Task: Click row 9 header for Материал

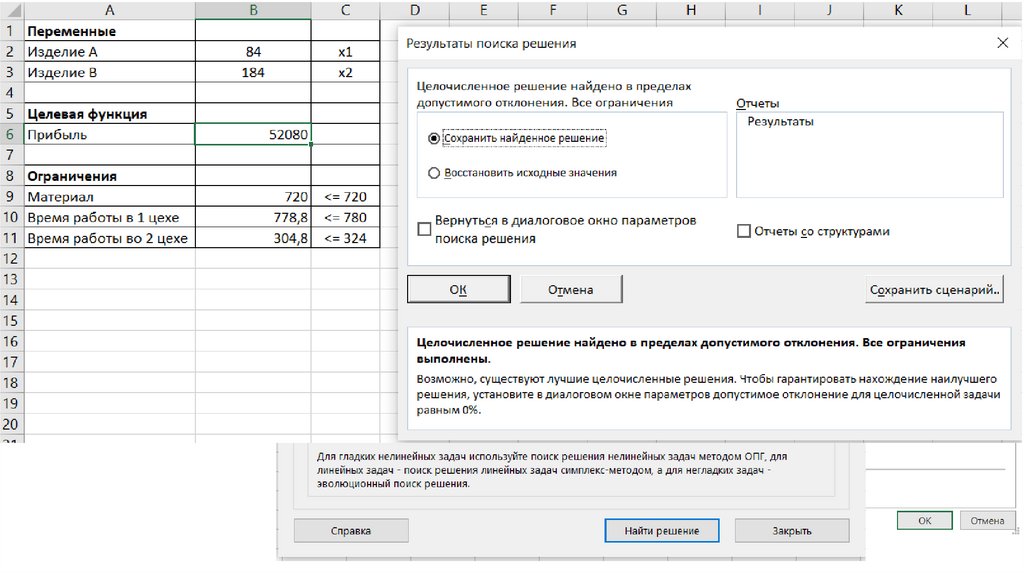Action: (x=10, y=197)
